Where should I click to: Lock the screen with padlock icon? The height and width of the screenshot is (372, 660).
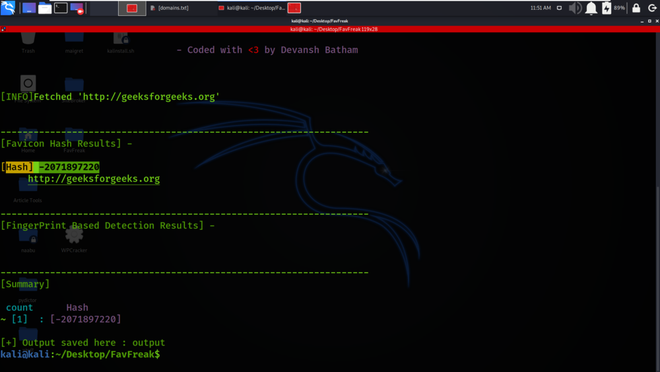636,8
